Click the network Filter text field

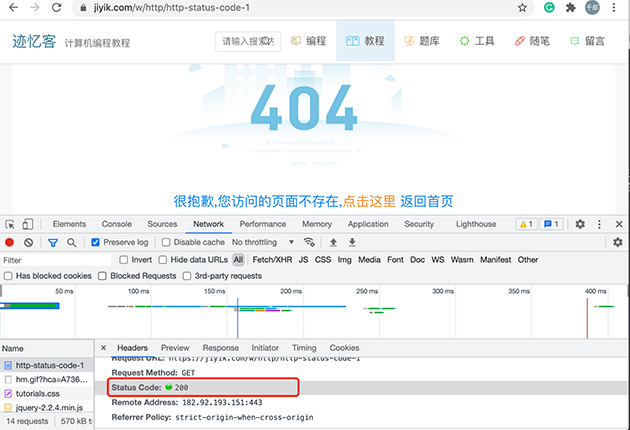pyautogui.click(x=56, y=260)
